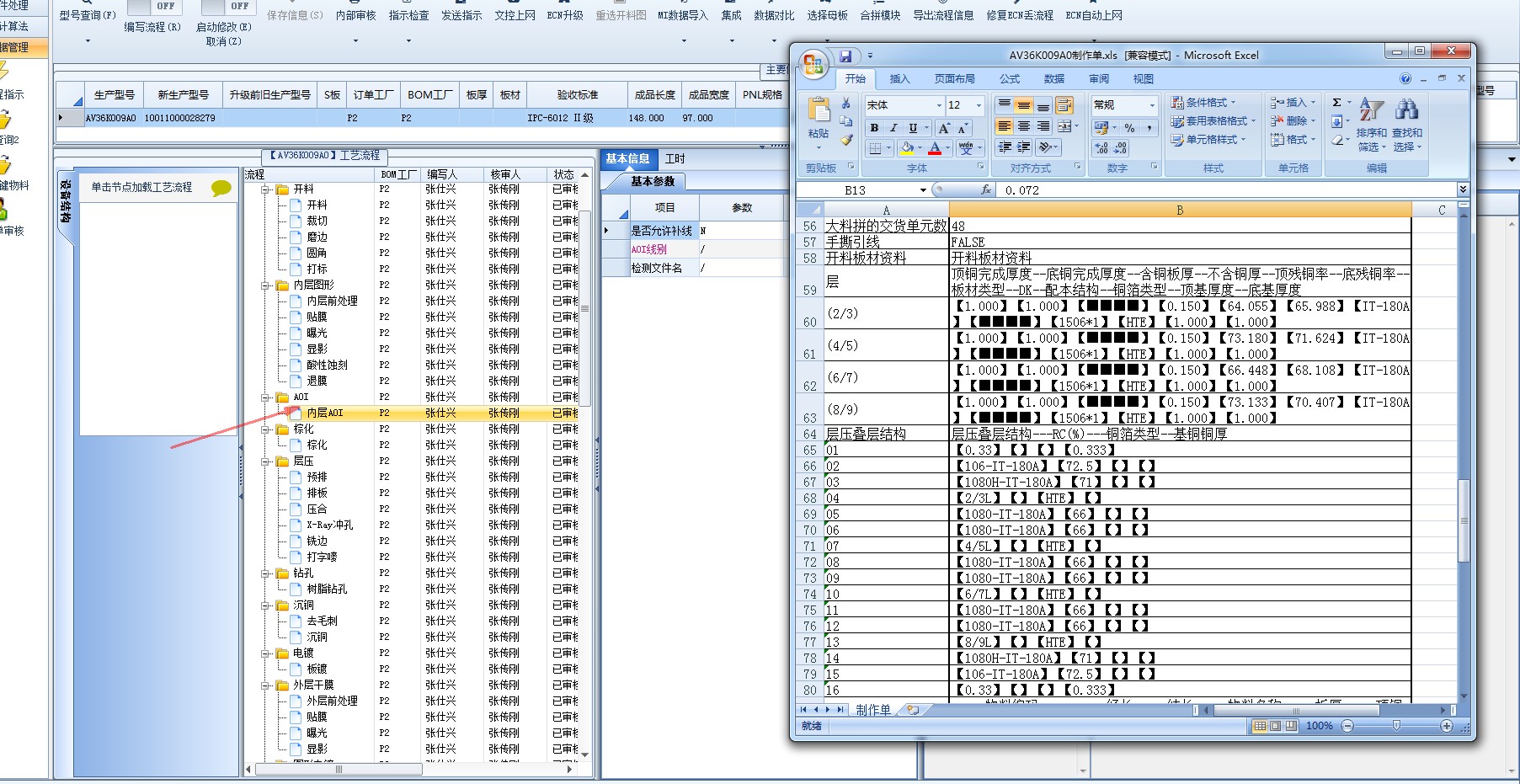Apply Italic formatting in Excel

[x=893, y=128]
